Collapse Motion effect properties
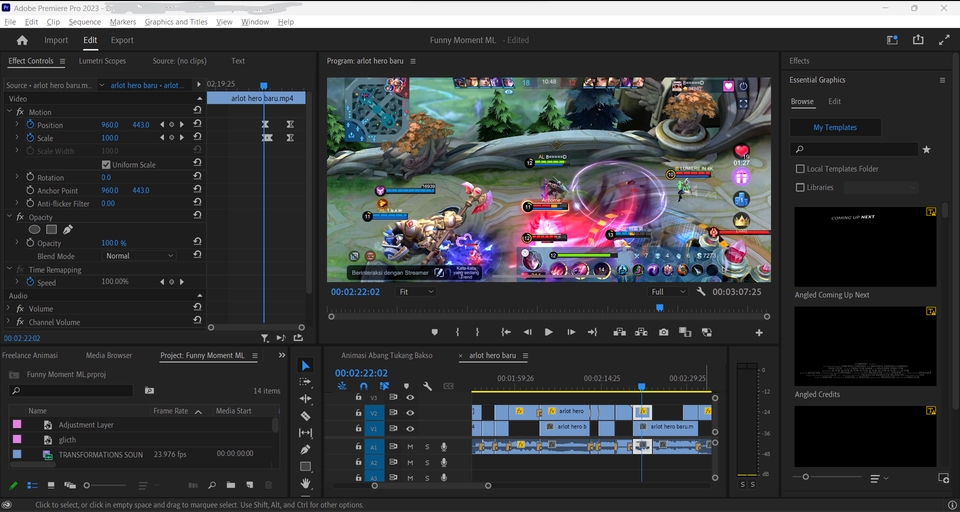 coord(9,111)
